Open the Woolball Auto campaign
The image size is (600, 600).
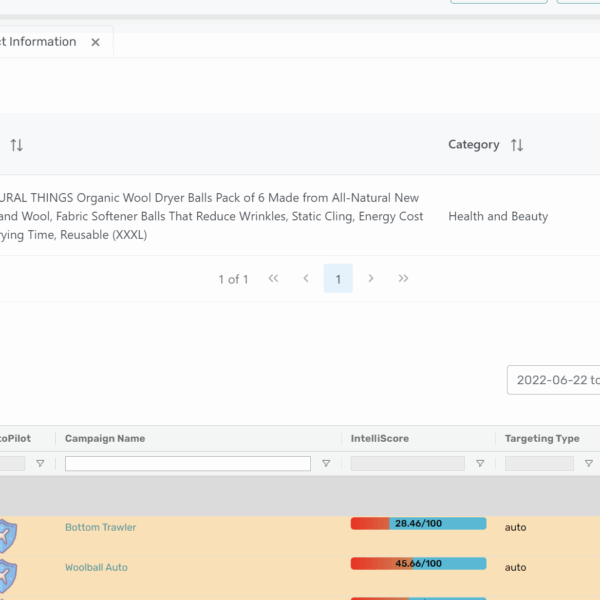tap(96, 567)
